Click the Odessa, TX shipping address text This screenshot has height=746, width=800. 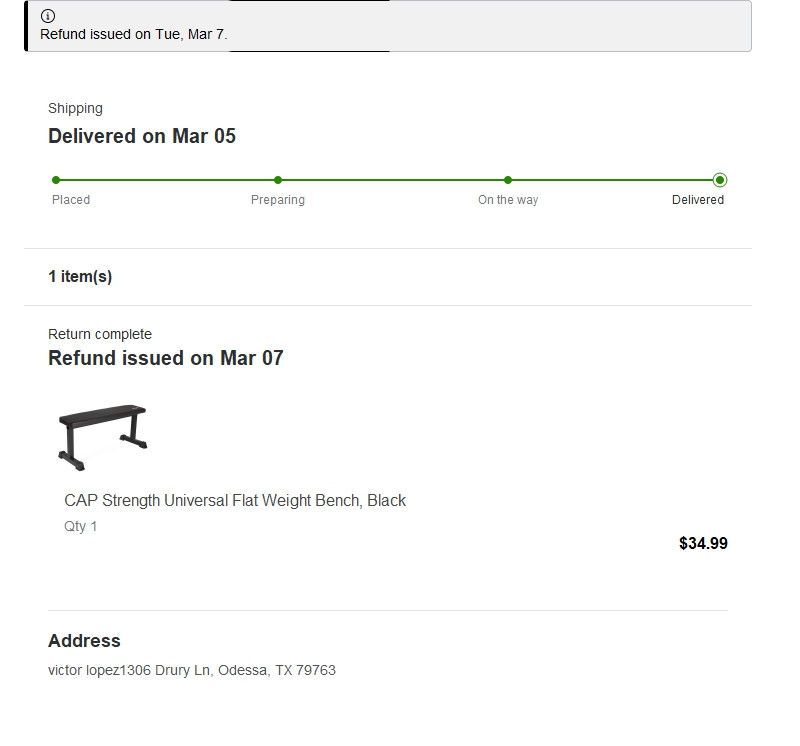(x=192, y=670)
